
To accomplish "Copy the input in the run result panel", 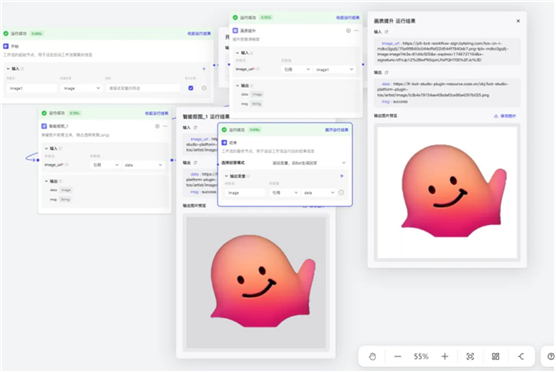I will pyautogui.click(x=387, y=32).
